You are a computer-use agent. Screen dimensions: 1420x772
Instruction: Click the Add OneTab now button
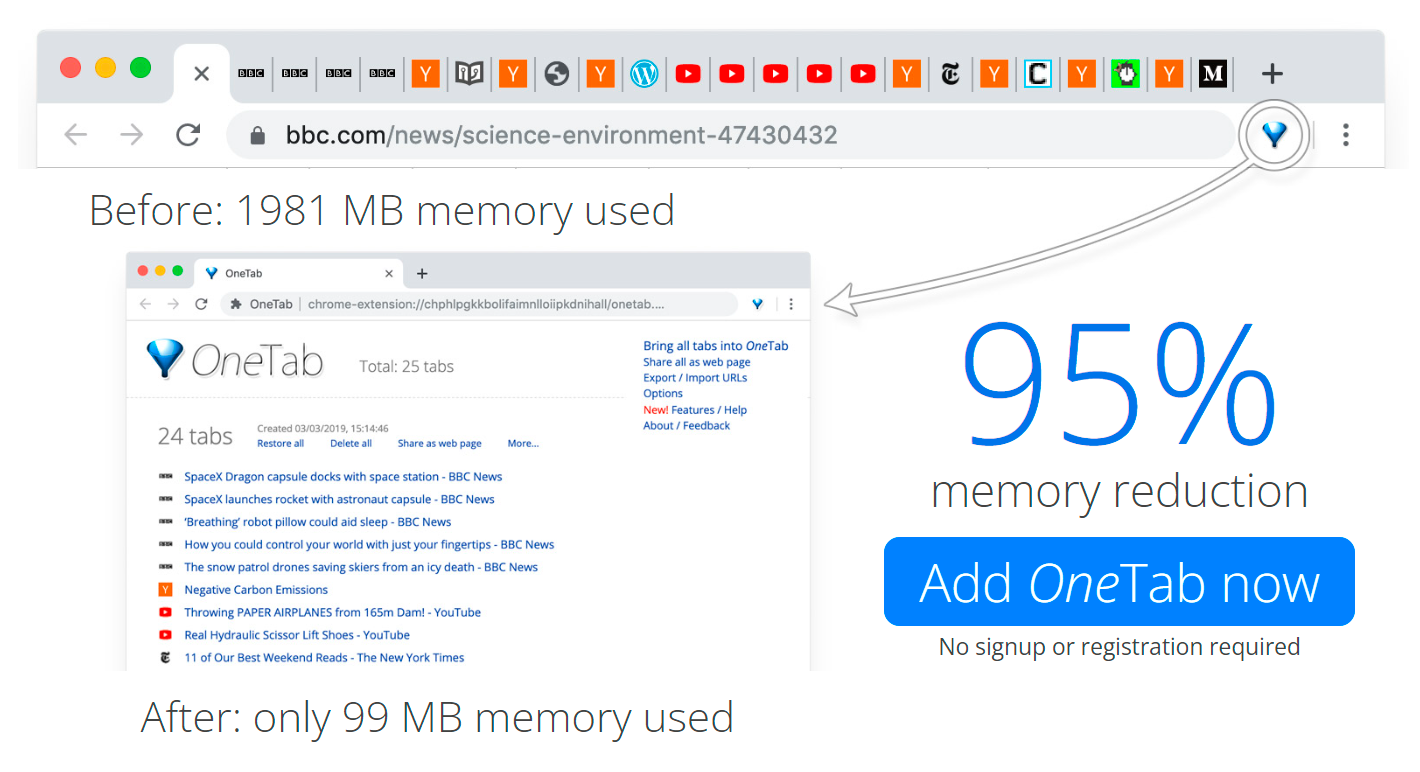tap(1119, 582)
